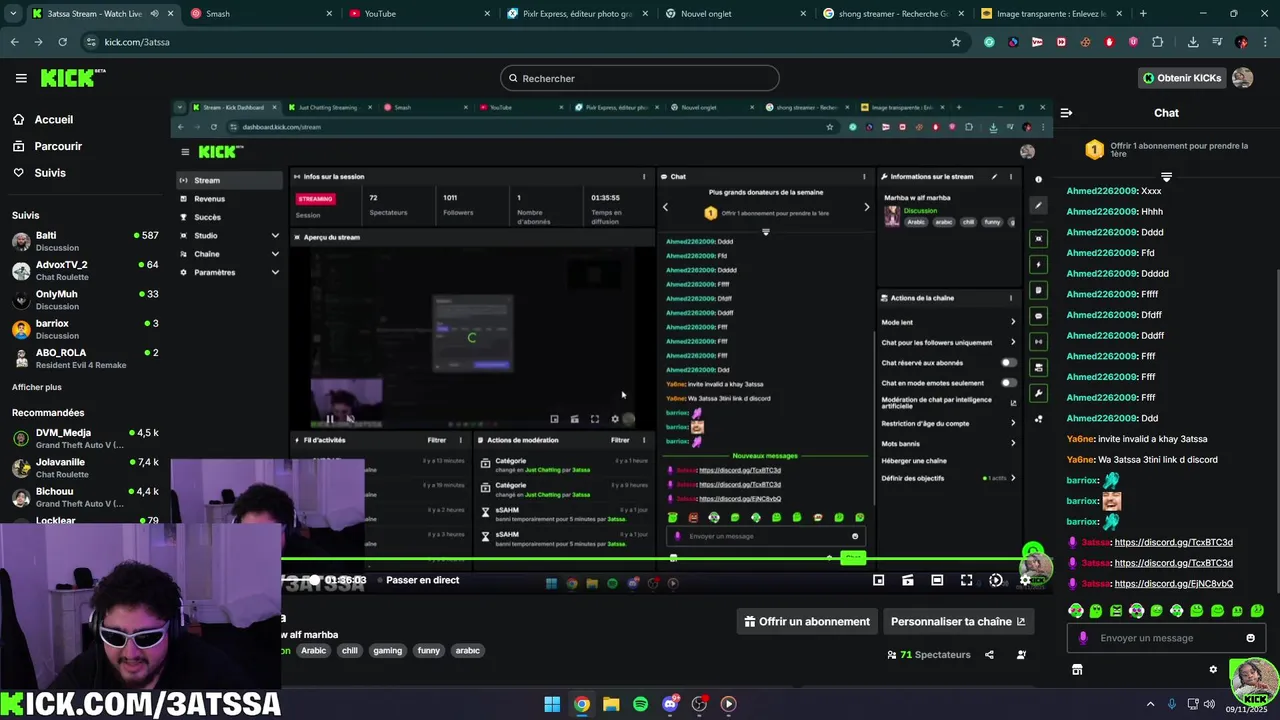Expand Définir des objectifs option
The height and width of the screenshot is (720, 1280).
pyautogui.click(x=948, y=478)
